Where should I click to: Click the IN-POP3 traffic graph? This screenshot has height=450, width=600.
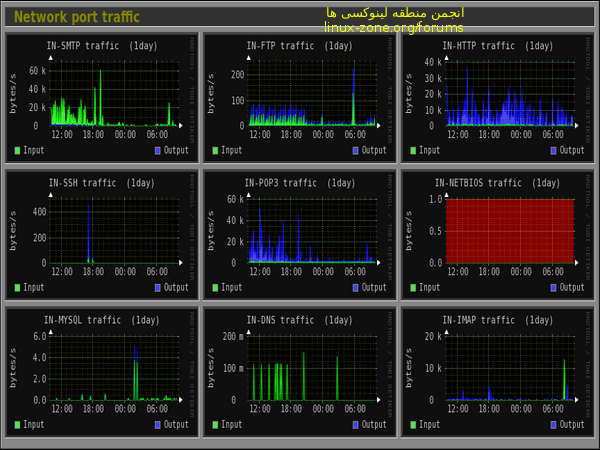[x=299, y=230]
